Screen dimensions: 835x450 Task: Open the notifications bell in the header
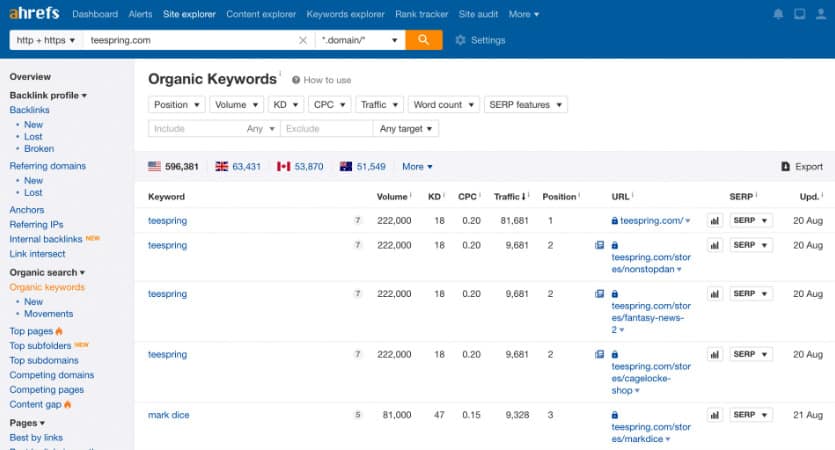point(778,15)
